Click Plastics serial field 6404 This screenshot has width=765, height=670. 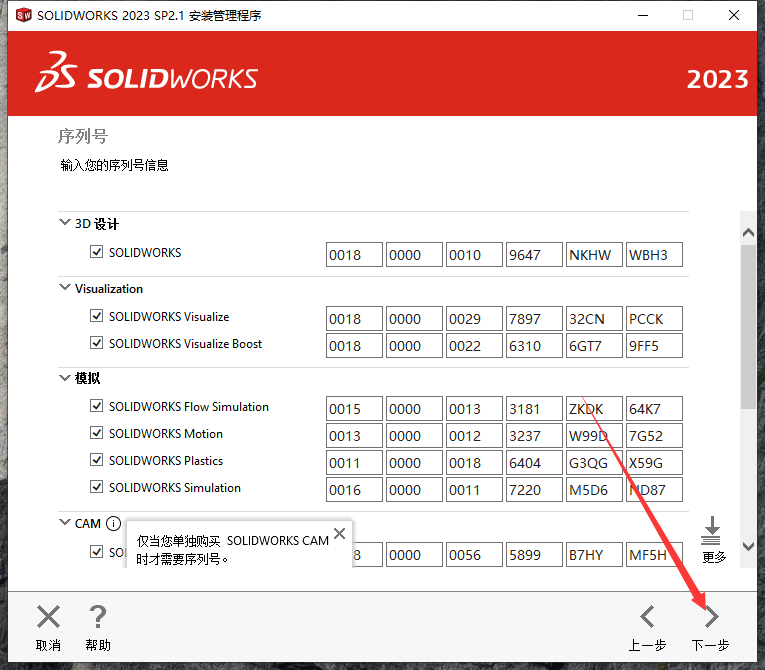534,463
